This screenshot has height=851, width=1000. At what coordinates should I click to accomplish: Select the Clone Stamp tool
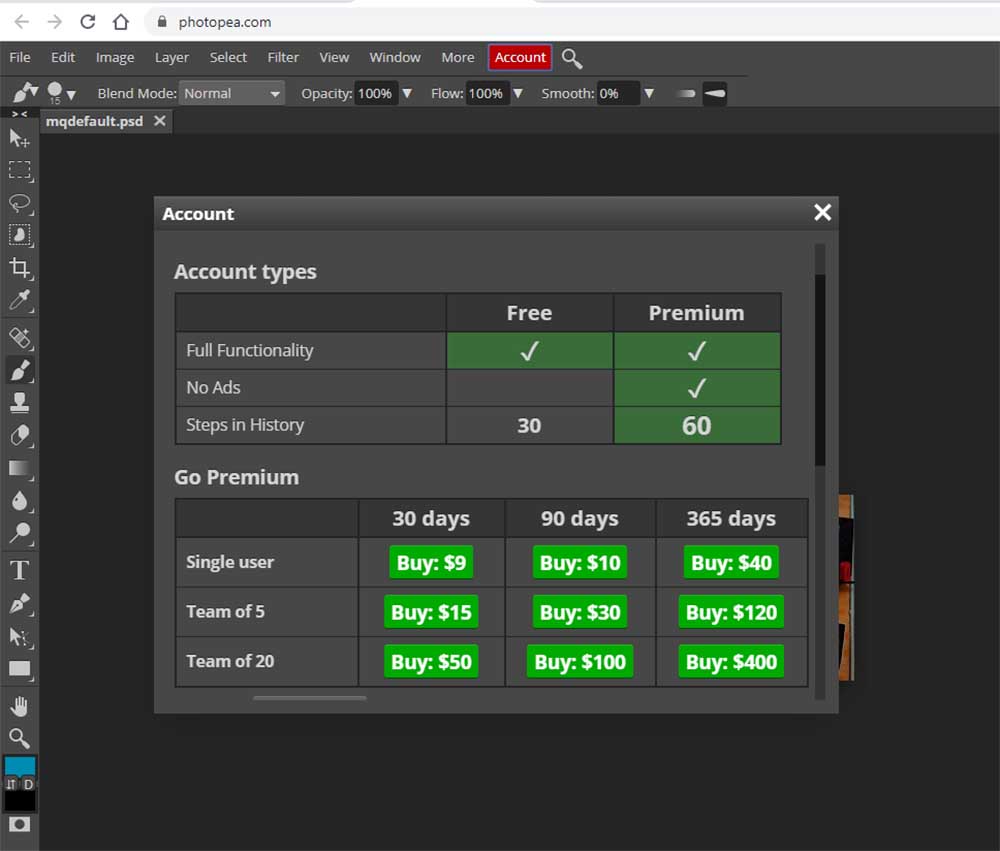pos(19,402)
